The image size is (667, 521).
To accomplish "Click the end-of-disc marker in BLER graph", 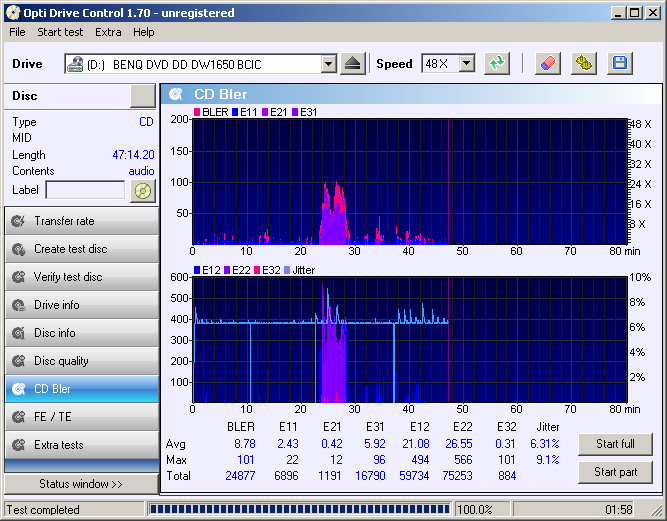I will [448, 182].
